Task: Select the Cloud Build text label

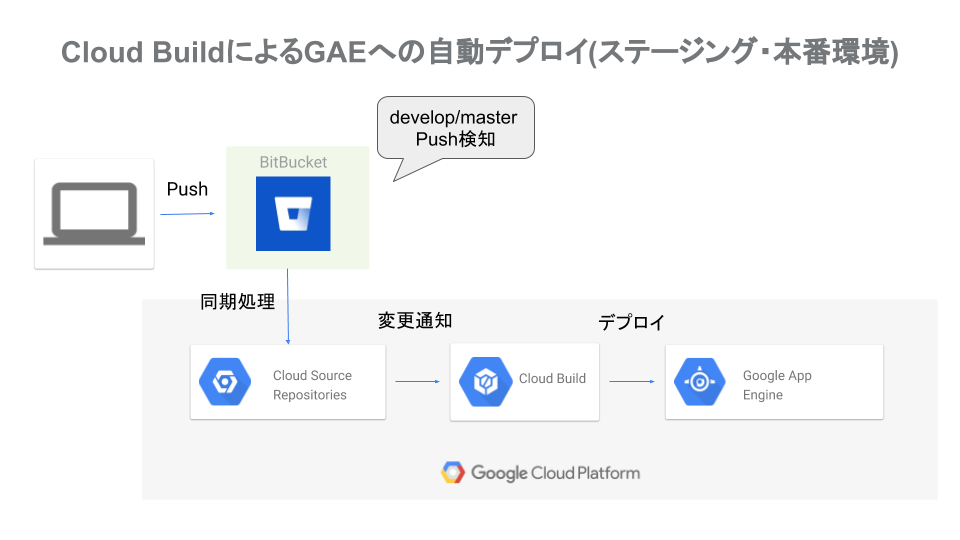Action: tap(552, 378)
